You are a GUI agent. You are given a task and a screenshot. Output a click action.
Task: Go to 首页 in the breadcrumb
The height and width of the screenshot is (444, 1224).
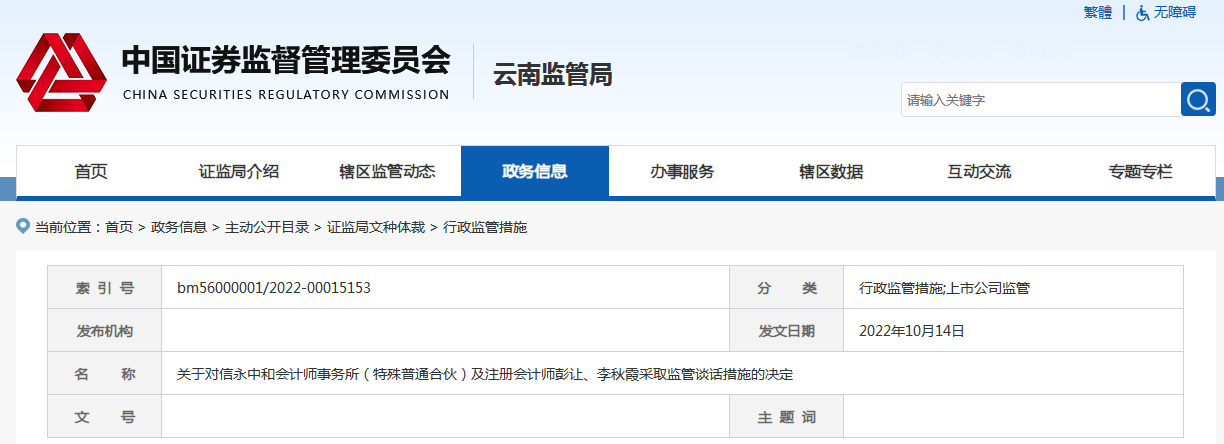(x=119, y=227)
